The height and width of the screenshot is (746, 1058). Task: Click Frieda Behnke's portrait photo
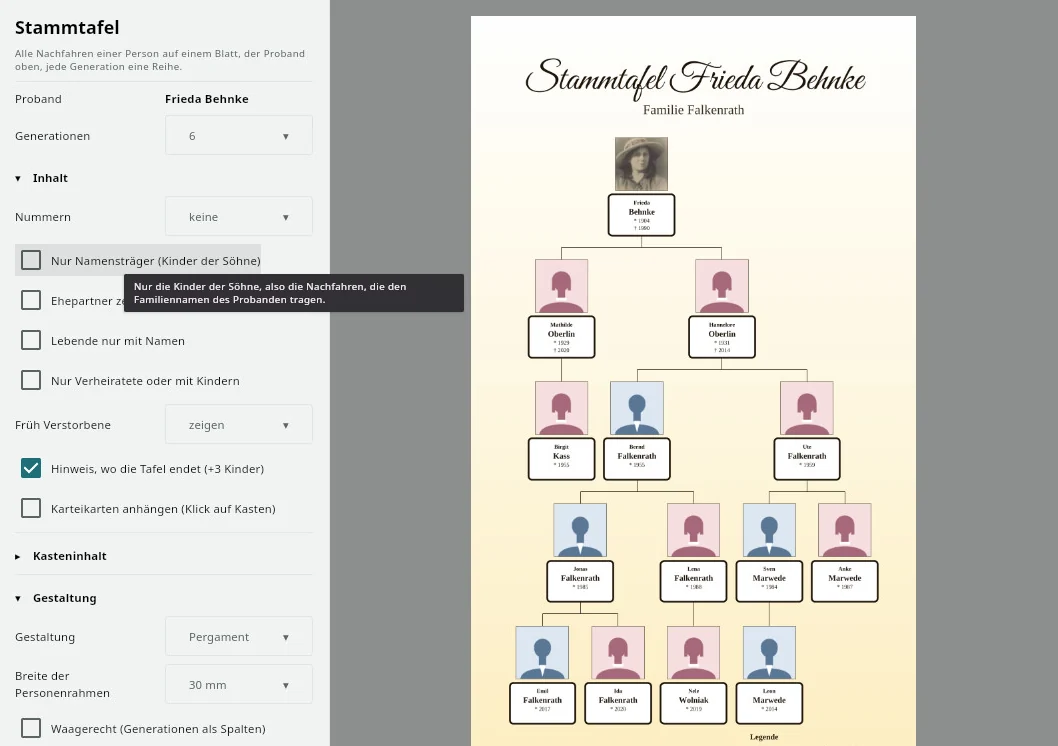(641, 164)
